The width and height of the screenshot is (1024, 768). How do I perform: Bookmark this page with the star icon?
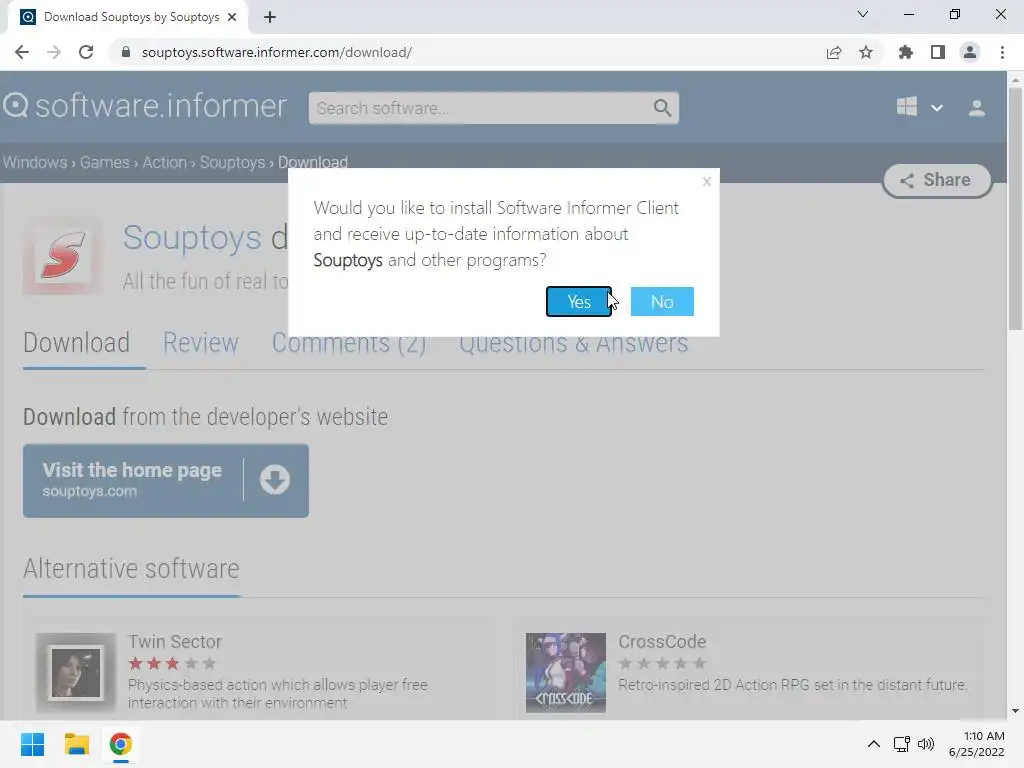[865, 52]
